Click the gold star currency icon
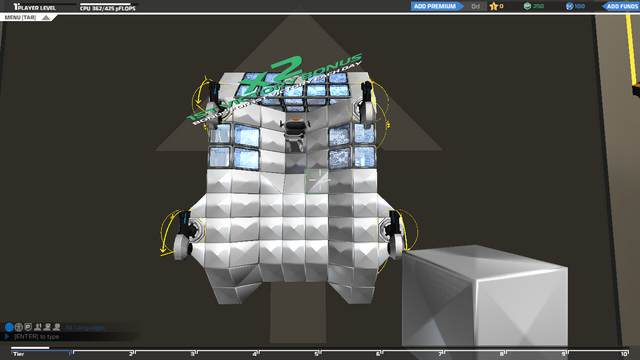 (494, 6)
